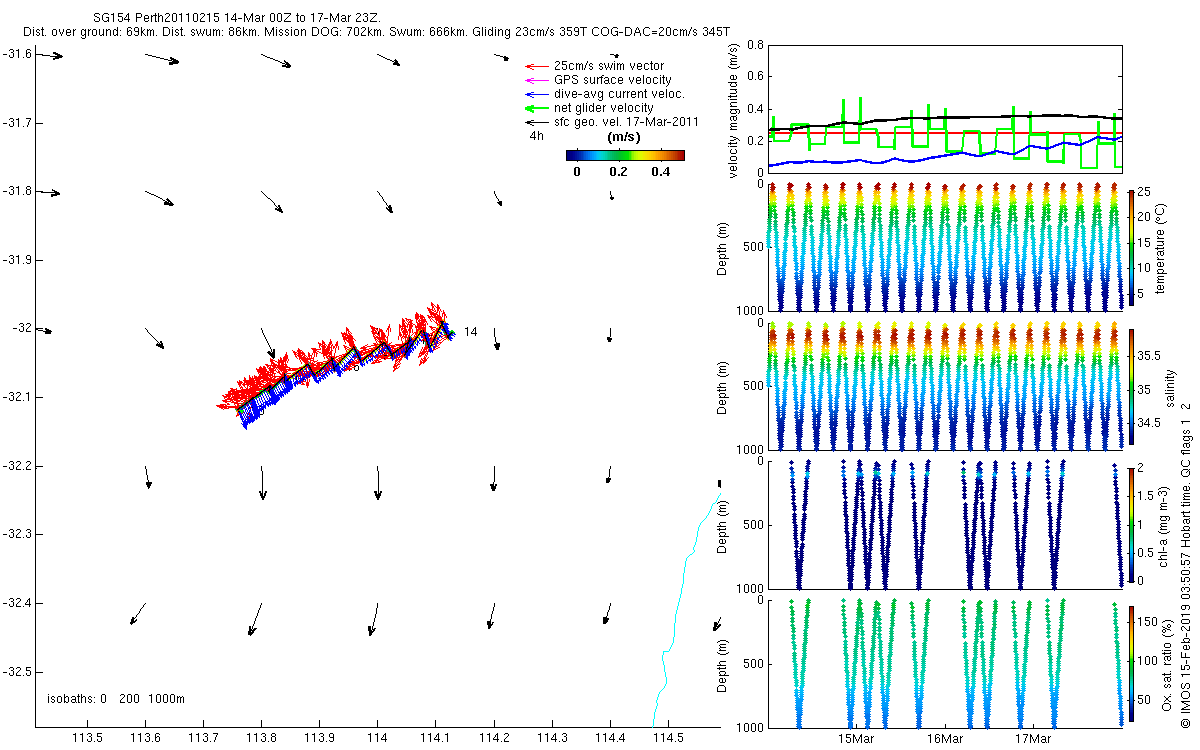Click the black sfc geo. vel. legend arrow

point(538,122)
